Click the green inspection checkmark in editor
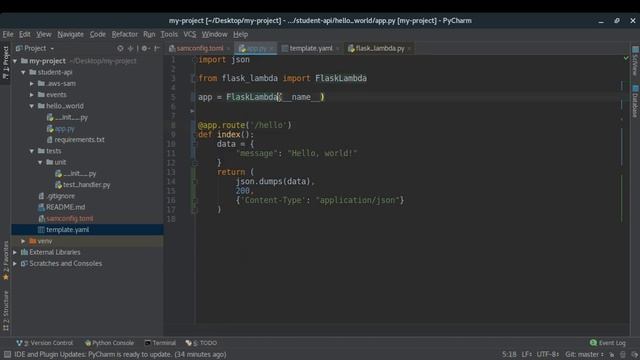The height and width of the screenshot is (360, 640). (626, 58)
